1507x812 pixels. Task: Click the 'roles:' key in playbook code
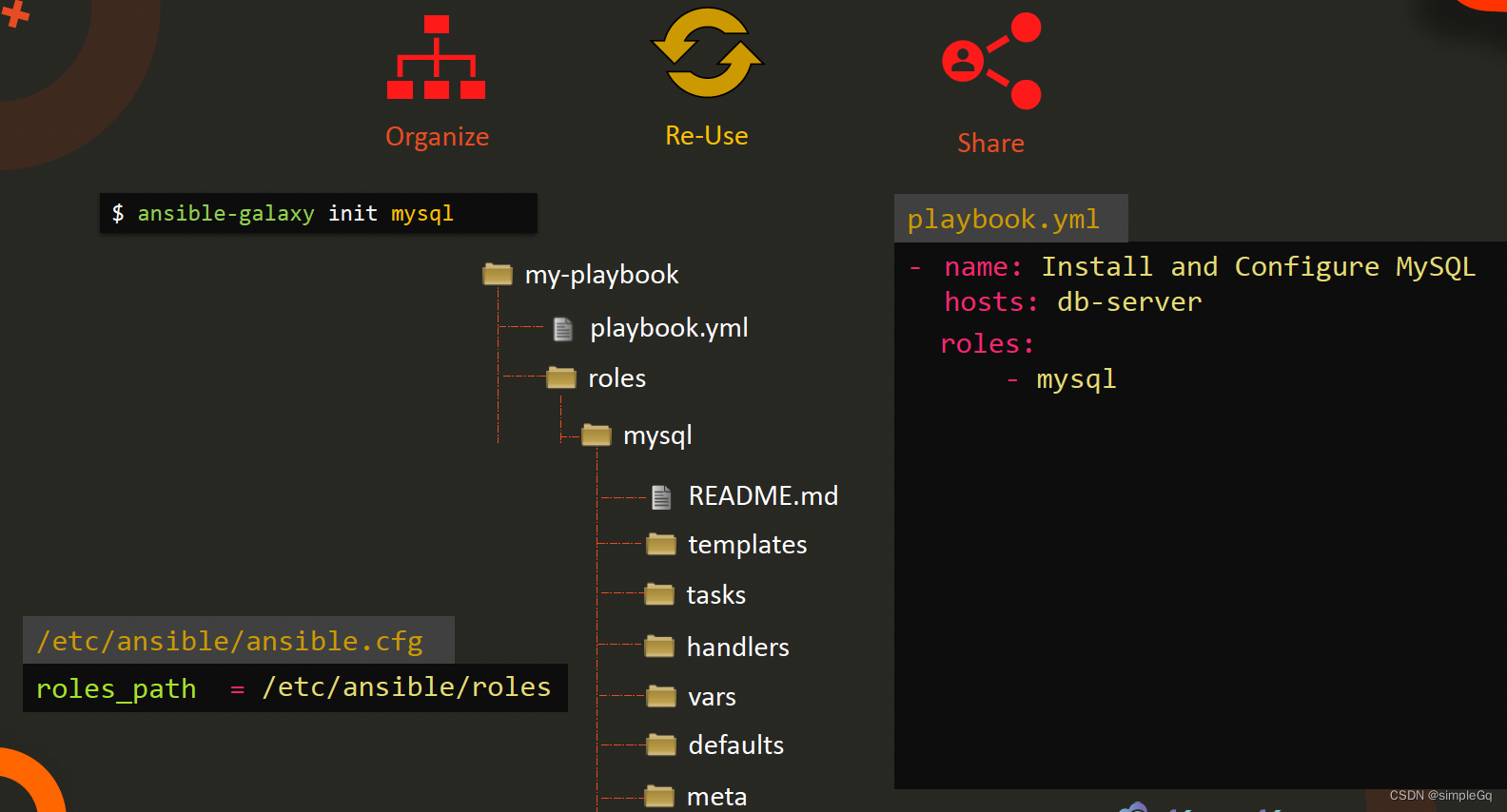987,344
